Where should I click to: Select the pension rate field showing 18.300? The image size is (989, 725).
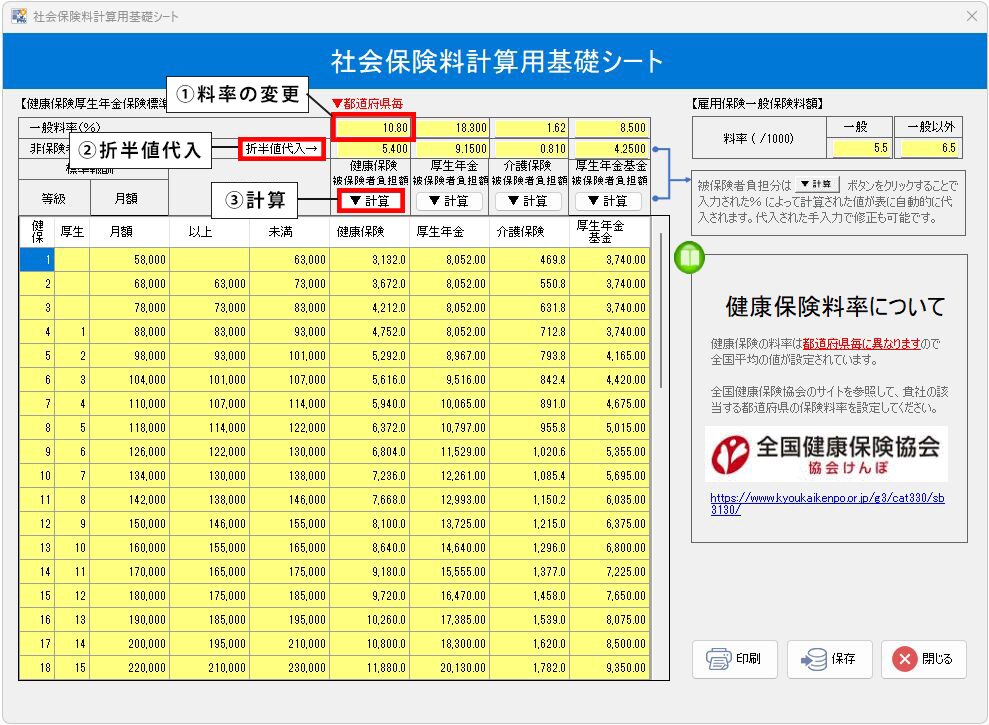point(453,128)
